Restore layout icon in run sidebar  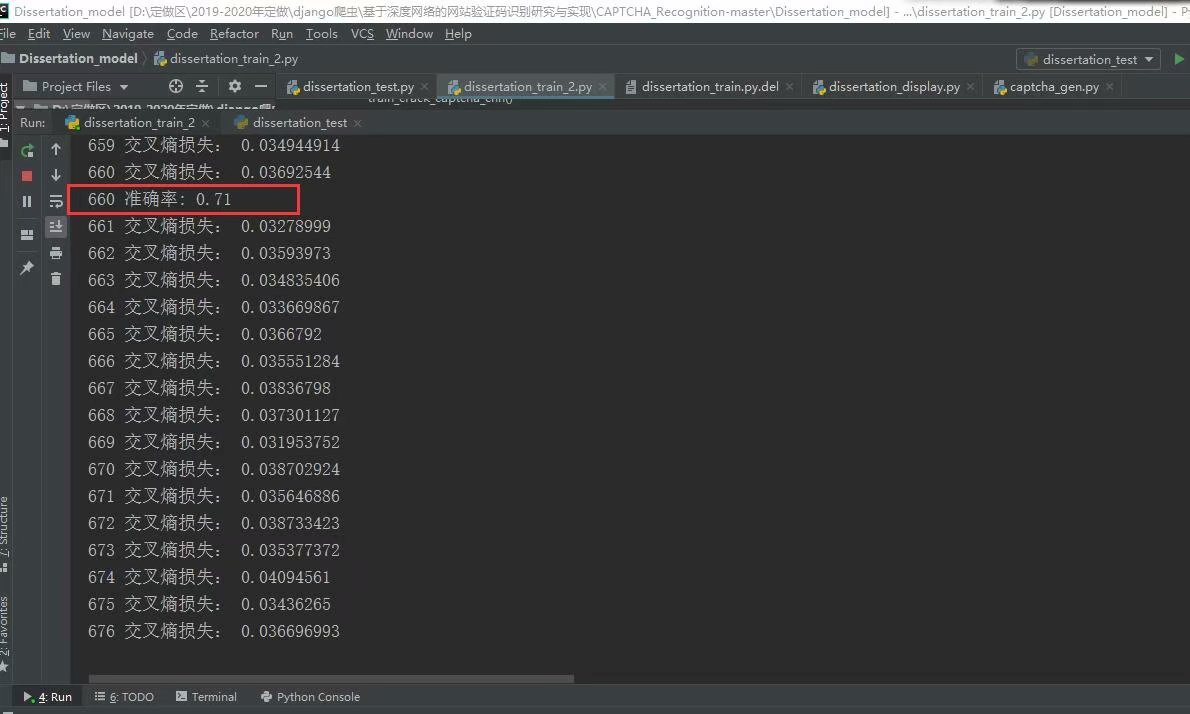tap(27, 234)
